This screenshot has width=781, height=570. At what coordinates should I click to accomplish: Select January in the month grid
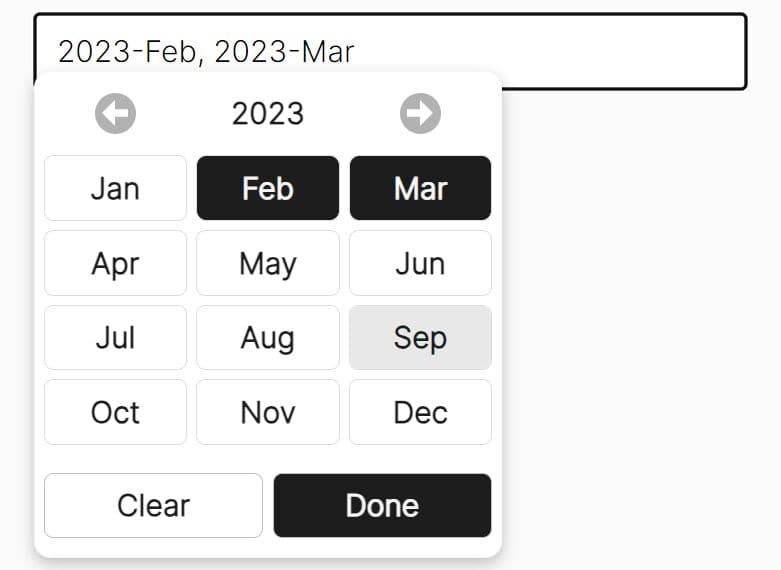[115, 188]
